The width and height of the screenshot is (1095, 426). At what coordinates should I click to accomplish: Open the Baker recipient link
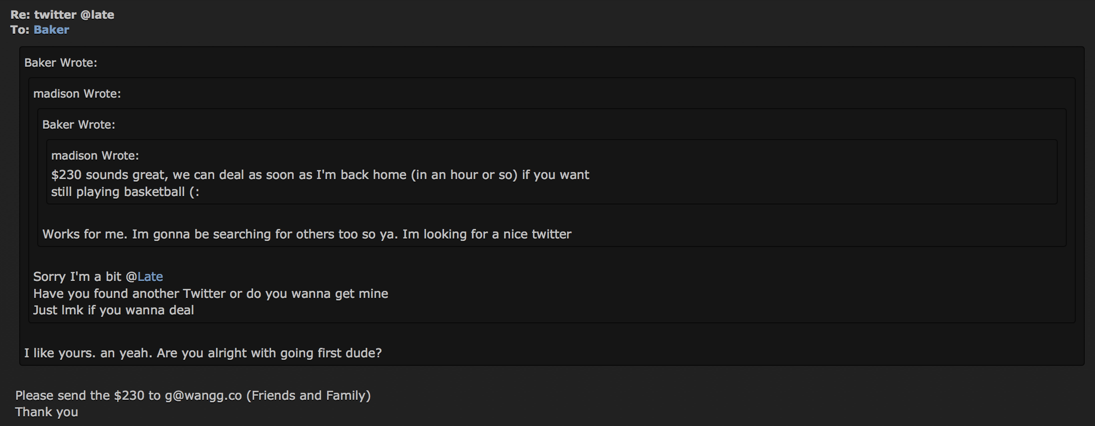pos(51,30)
